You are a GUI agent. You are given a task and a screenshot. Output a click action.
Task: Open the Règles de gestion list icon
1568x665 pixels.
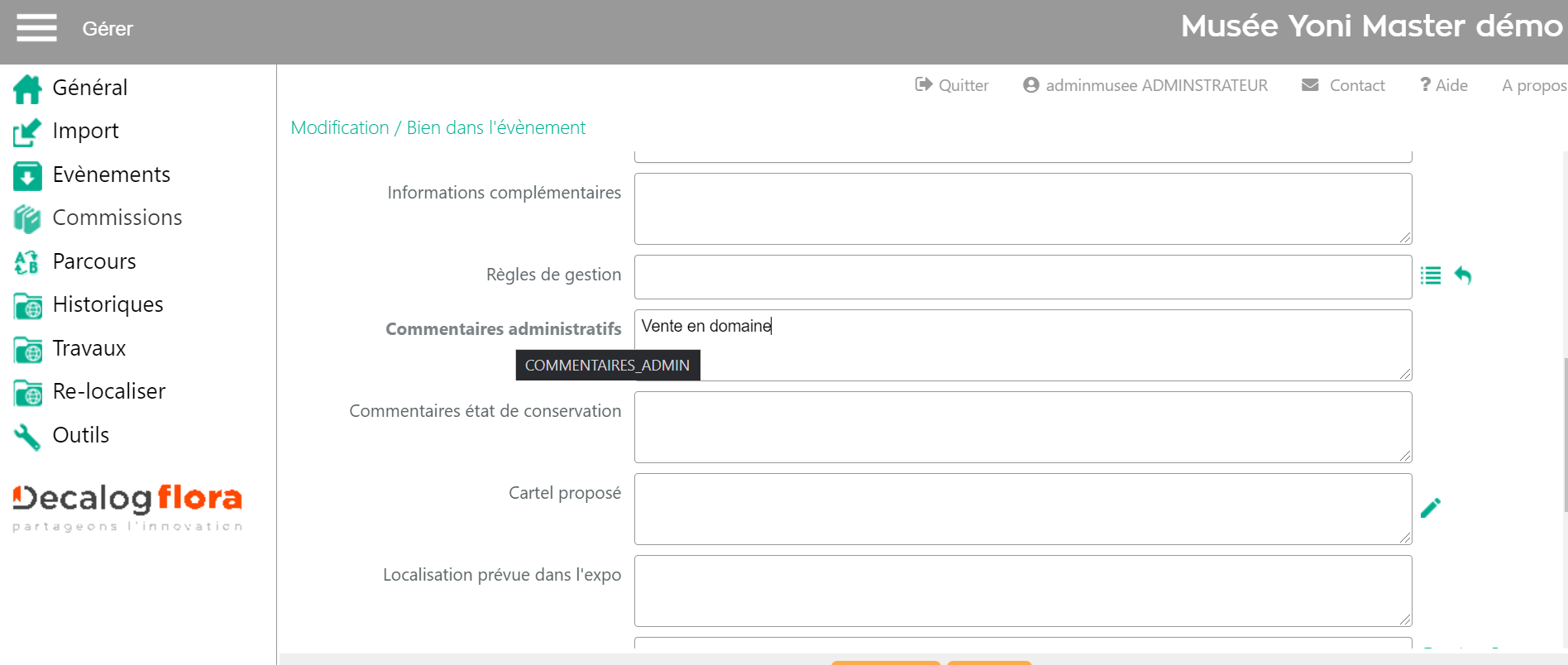(1431, 275)
